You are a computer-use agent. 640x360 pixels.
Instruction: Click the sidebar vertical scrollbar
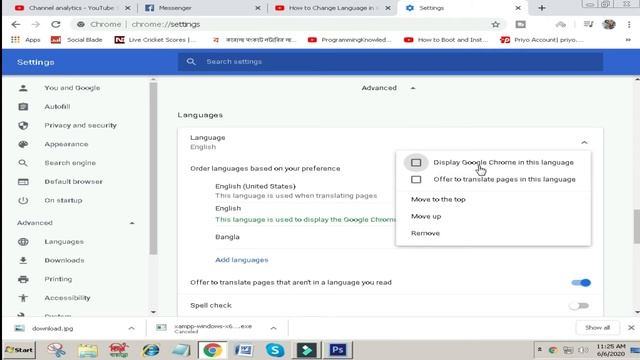point(153,168)
